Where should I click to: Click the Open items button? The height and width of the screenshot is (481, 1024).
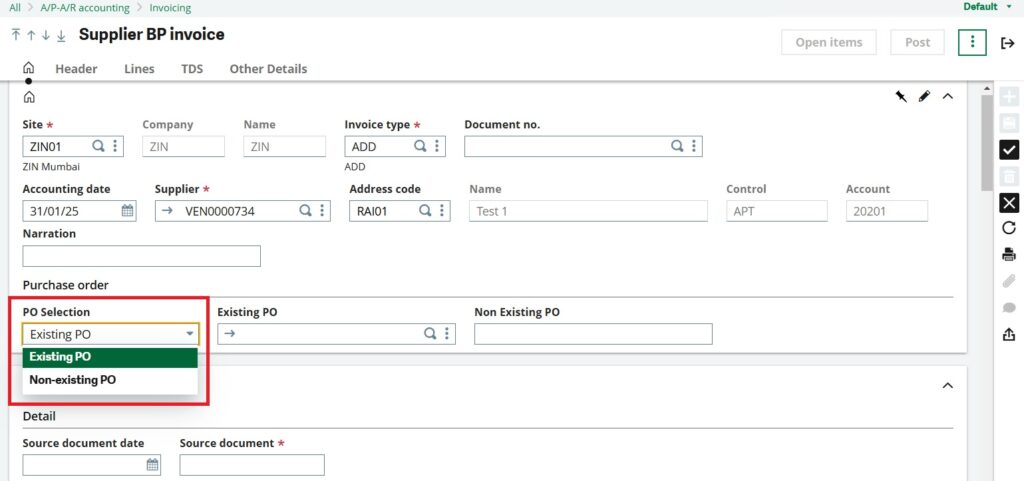[828, 42]
